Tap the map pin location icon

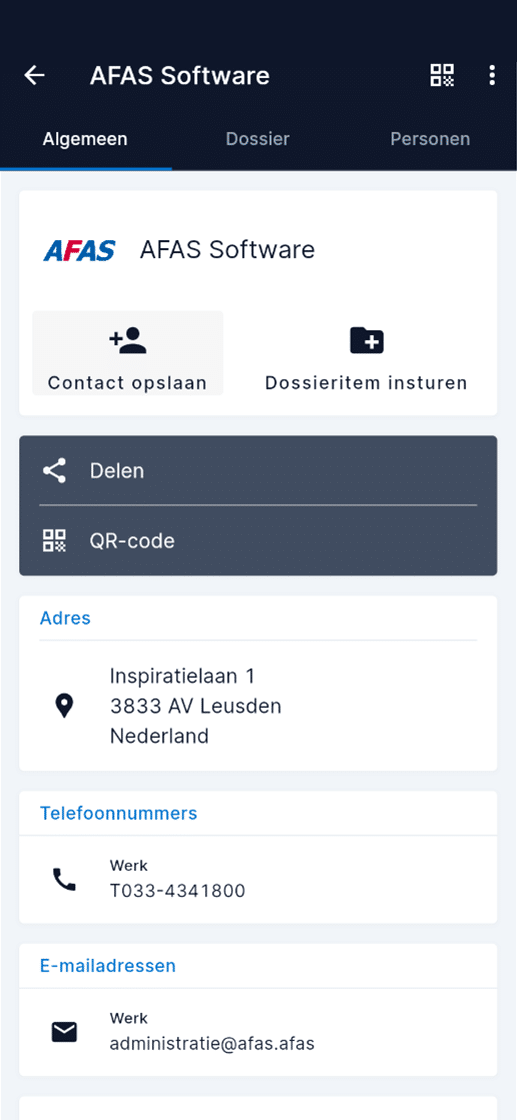64,706
